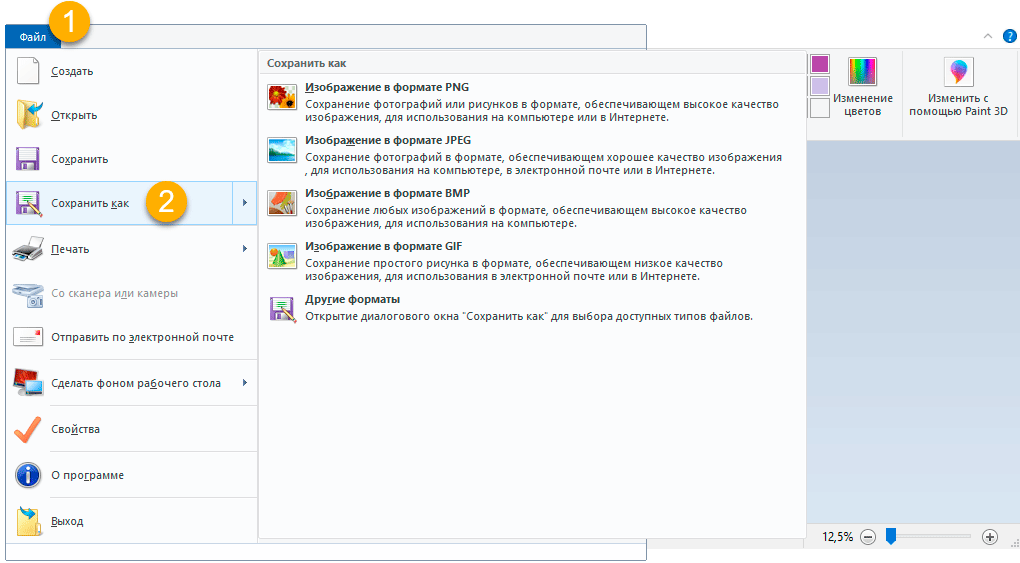Click the envelope icon for sending by email
The height and width of the screenshot is (563, 1020).
click(x=28, y=336)
